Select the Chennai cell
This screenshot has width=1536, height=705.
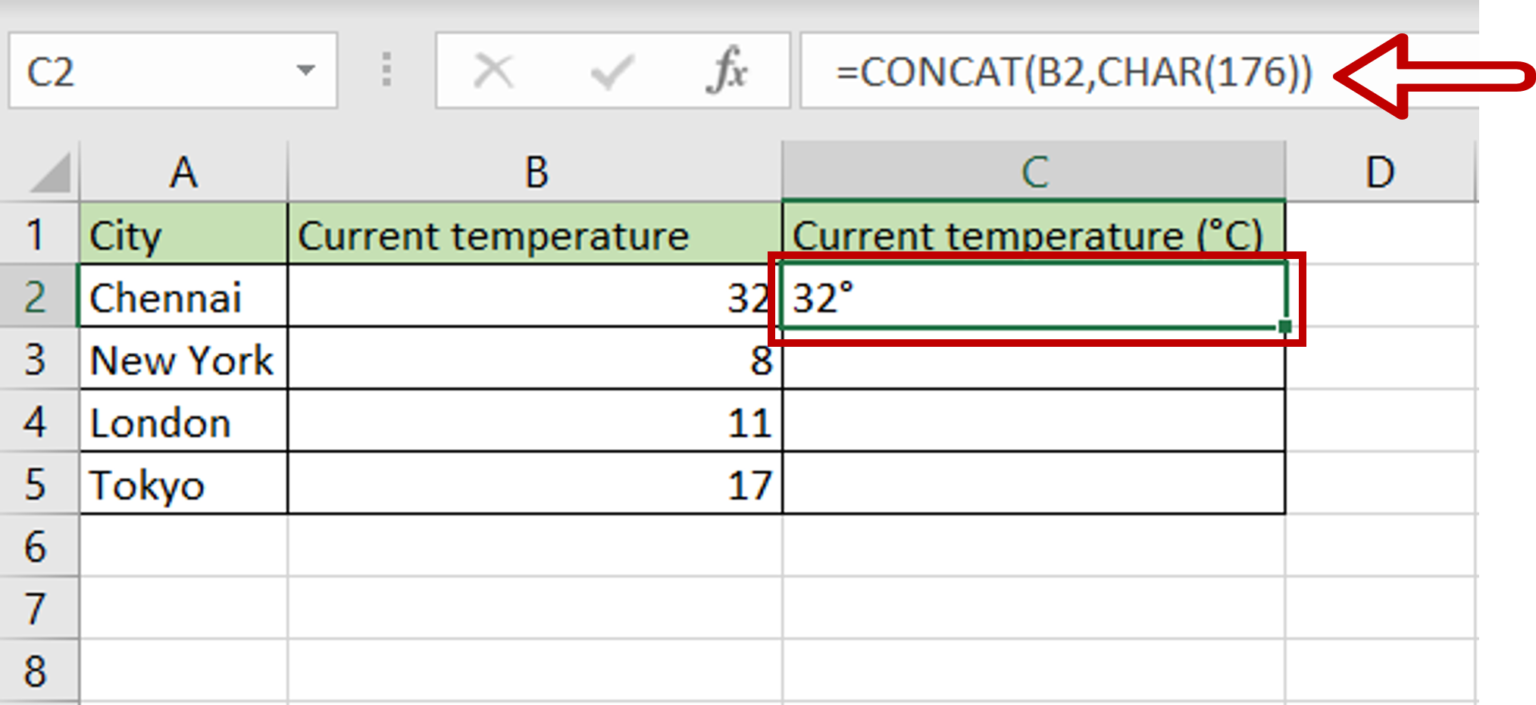tap(184, 296)
